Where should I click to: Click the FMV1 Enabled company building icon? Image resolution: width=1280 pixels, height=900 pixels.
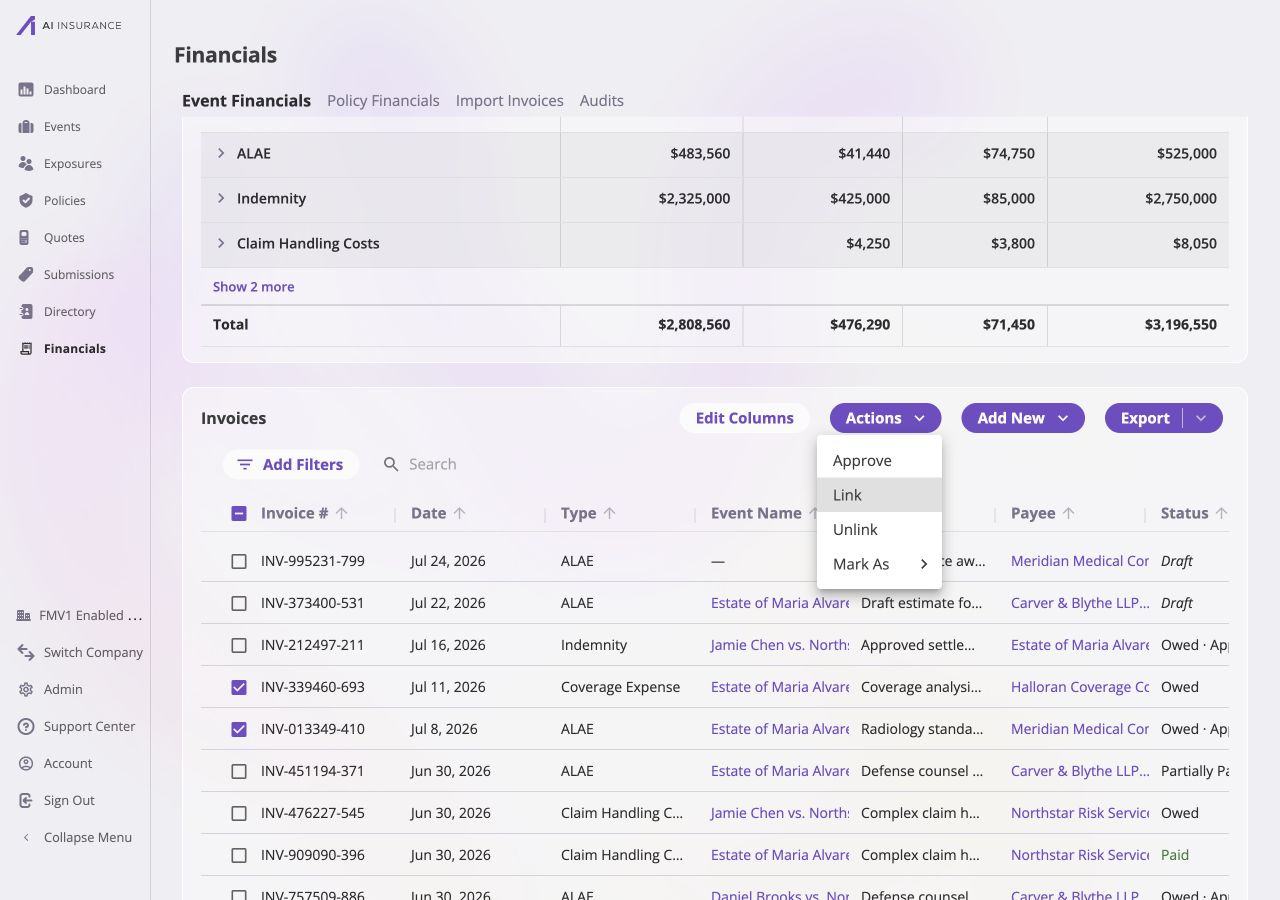(x=24, y=616)
